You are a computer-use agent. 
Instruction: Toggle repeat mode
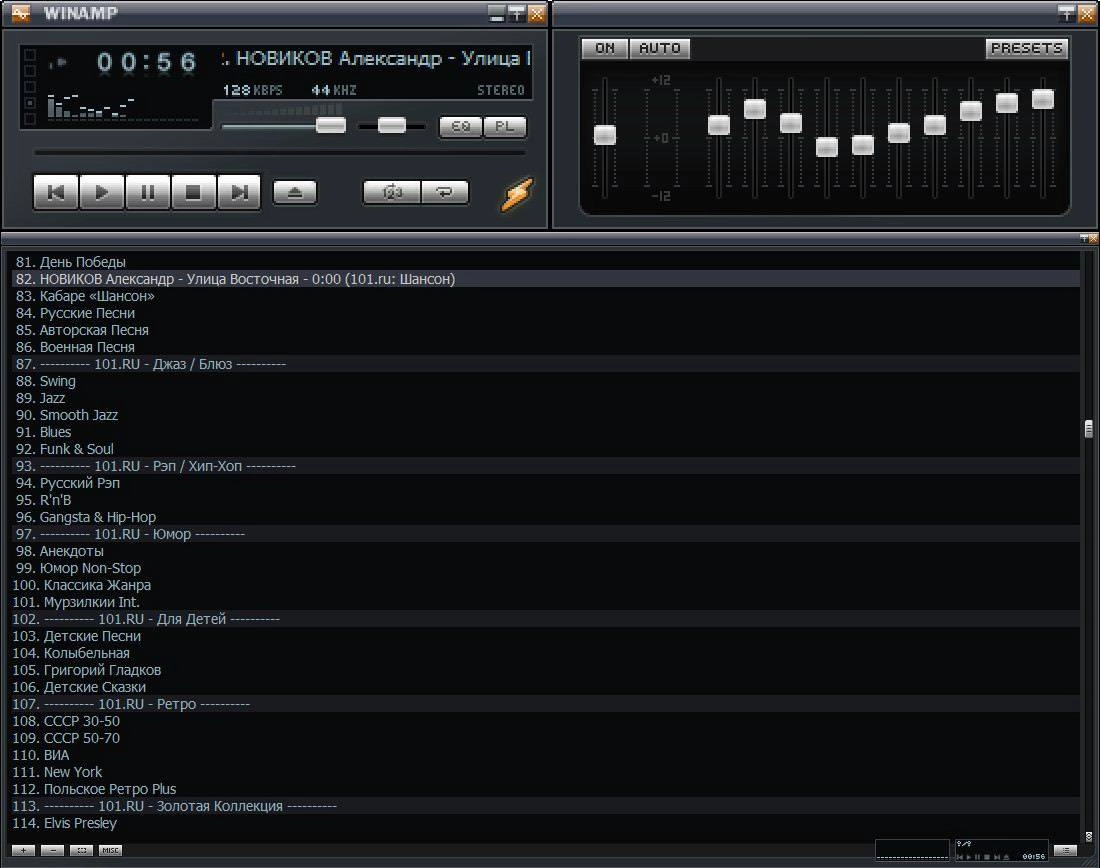pos(445,192)
